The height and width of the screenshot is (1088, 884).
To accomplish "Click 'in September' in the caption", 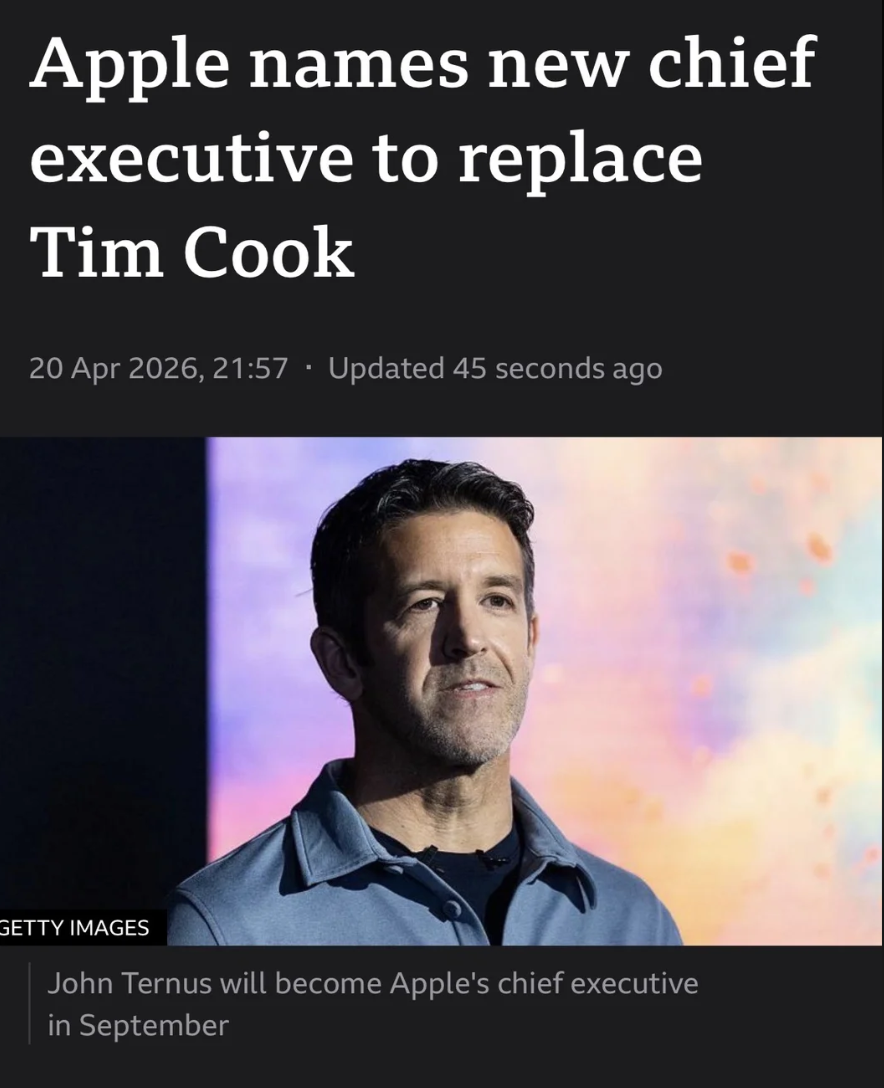I will click(137, 1025).
